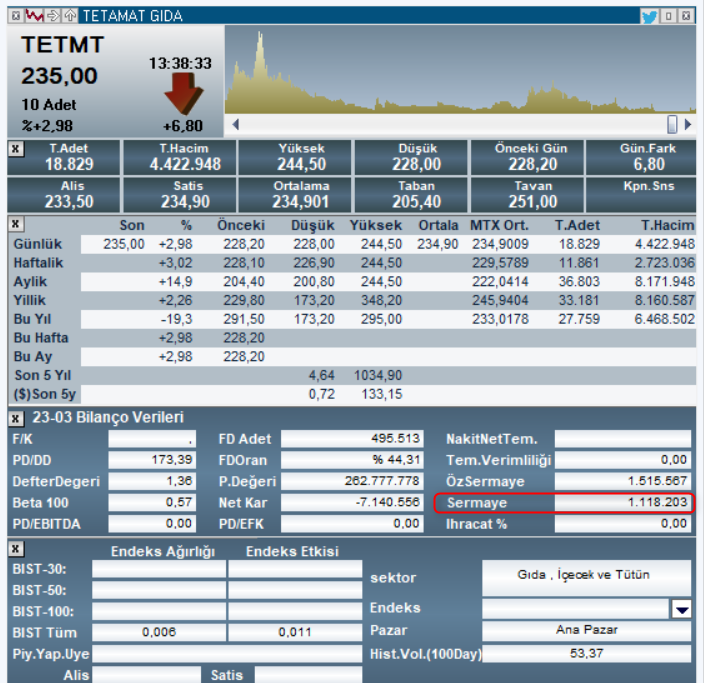
Task: Click the NakitNetTem. empty field
Action: 623,439
